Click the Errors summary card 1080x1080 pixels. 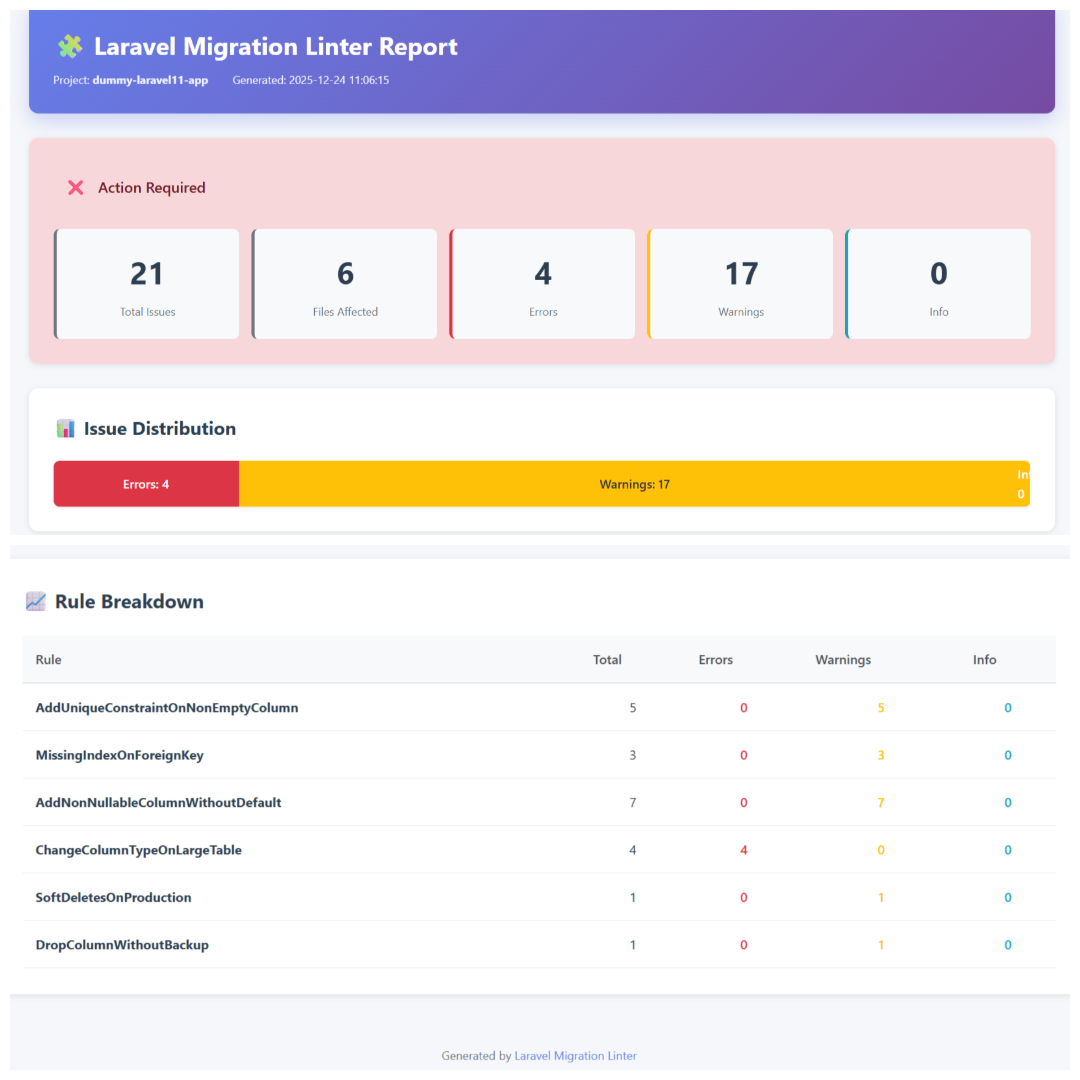pyautogui.click(x=543, y=284)
